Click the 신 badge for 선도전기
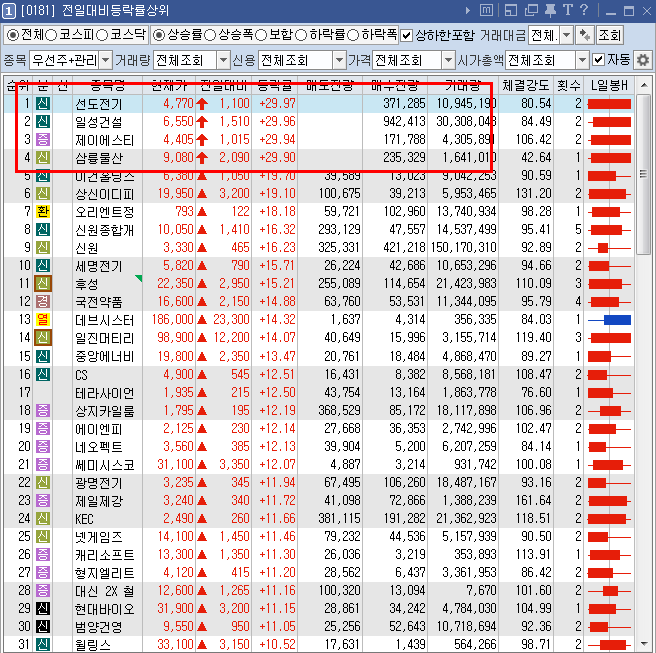This screenshot has width=656, height=653. coord(43,103)
